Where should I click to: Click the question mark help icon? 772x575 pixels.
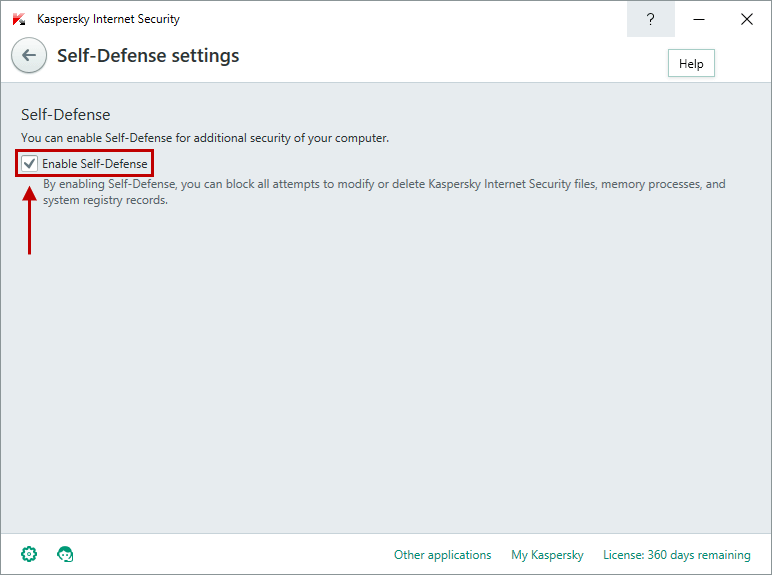tap(650, 19)
